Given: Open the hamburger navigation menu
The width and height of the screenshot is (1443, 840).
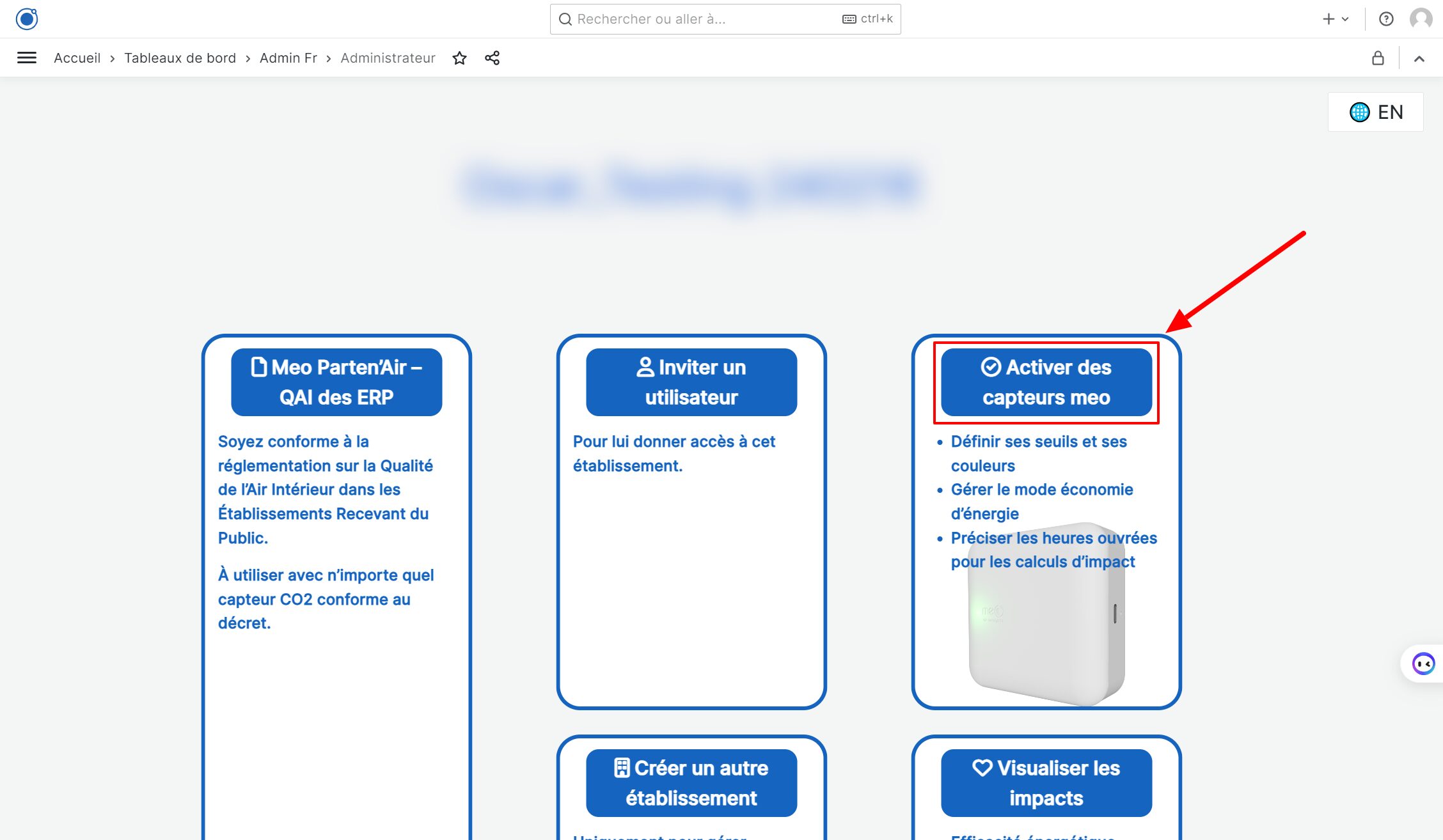Looking at the screenshot, I should point(27,58).
